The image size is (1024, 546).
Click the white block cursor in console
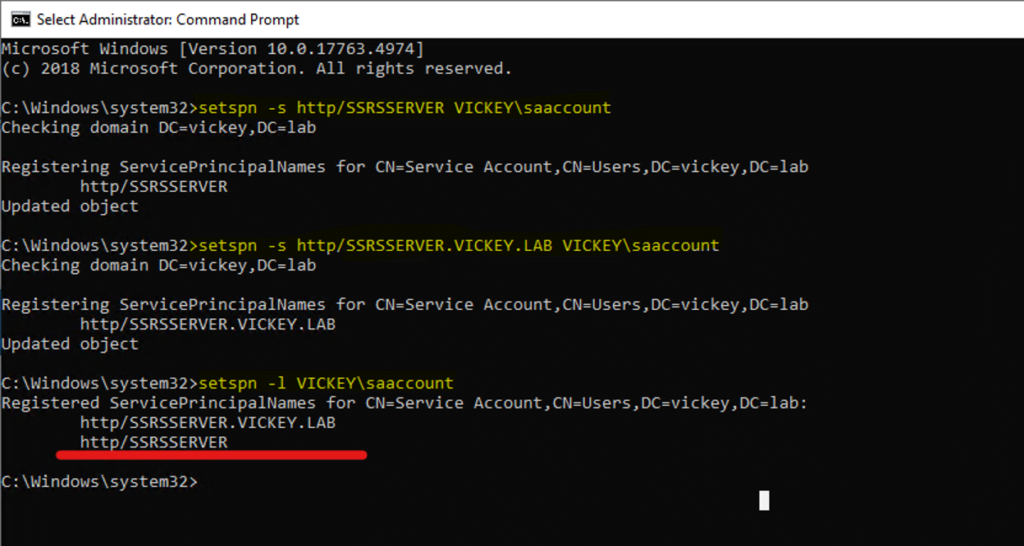tap(764, 501)
